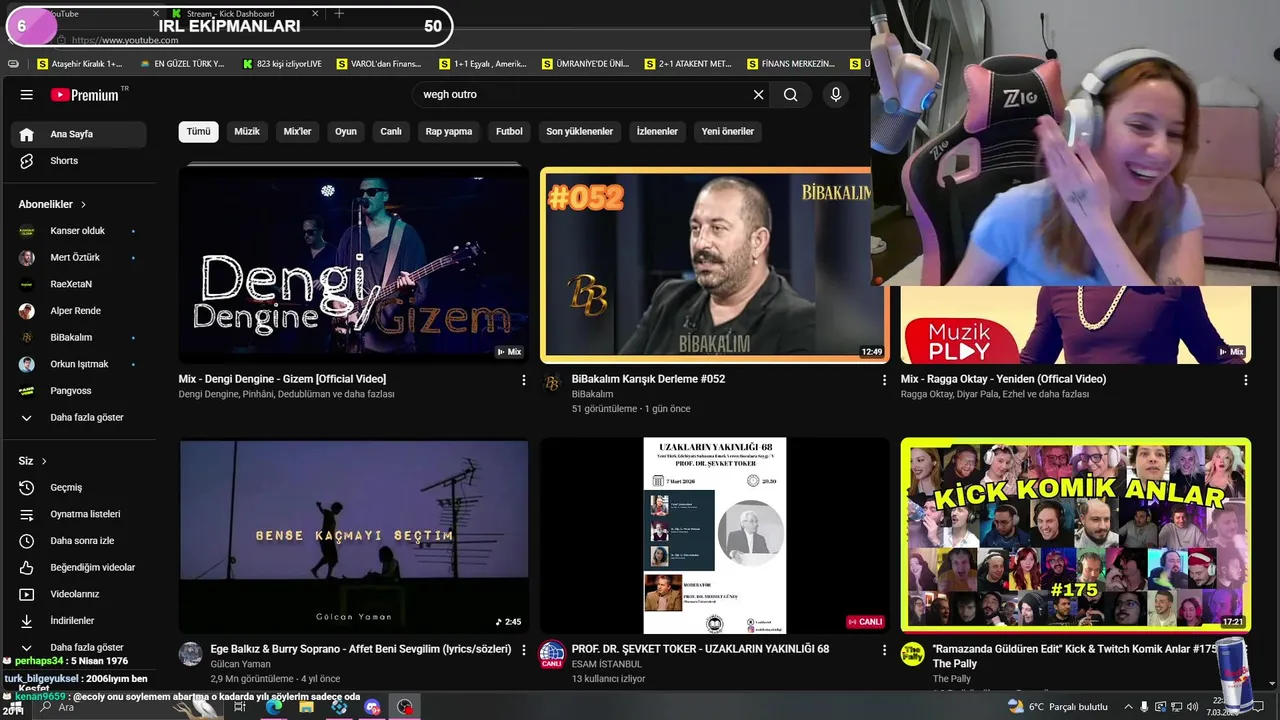The width and height of the screenshot is (1280, 720).
Task: Close the Stream - Kick Dashboard tab
Action: pyautogui.click(x=315, y=13)
